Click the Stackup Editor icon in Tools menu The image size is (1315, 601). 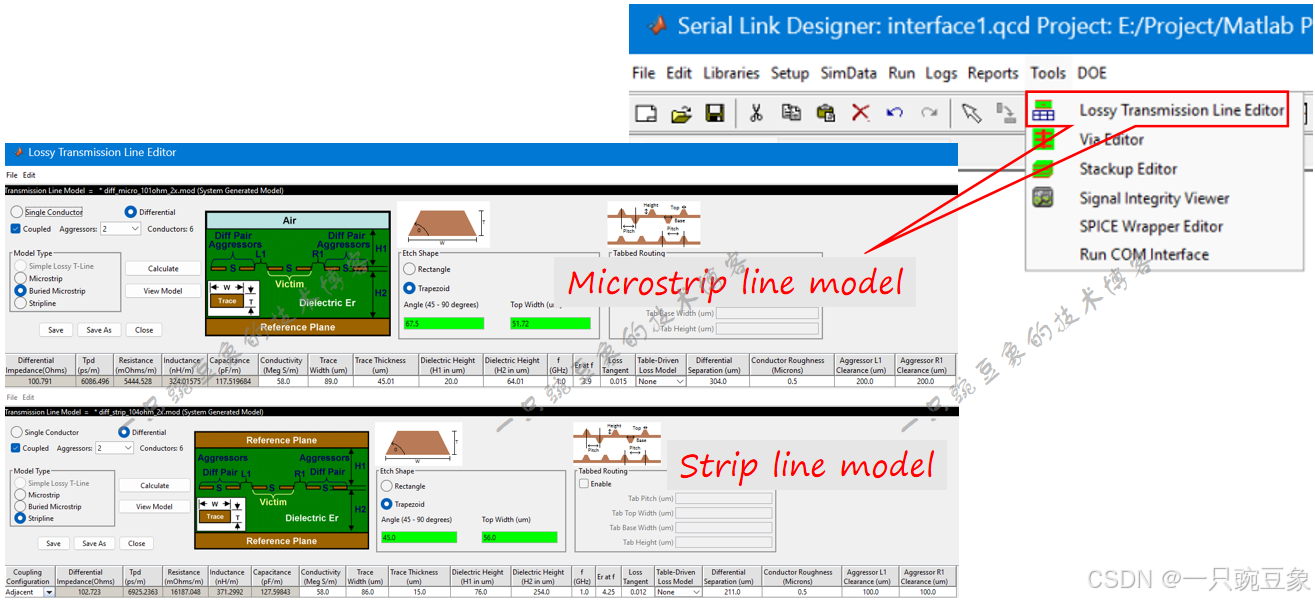coord(1043,169)
